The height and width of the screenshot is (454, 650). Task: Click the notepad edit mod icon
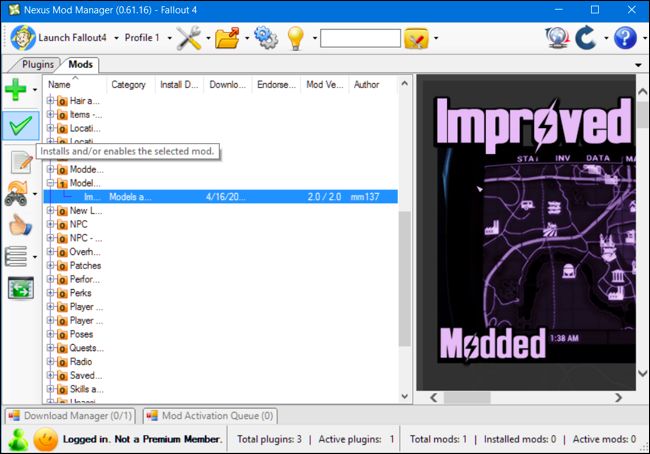[22, 162]
